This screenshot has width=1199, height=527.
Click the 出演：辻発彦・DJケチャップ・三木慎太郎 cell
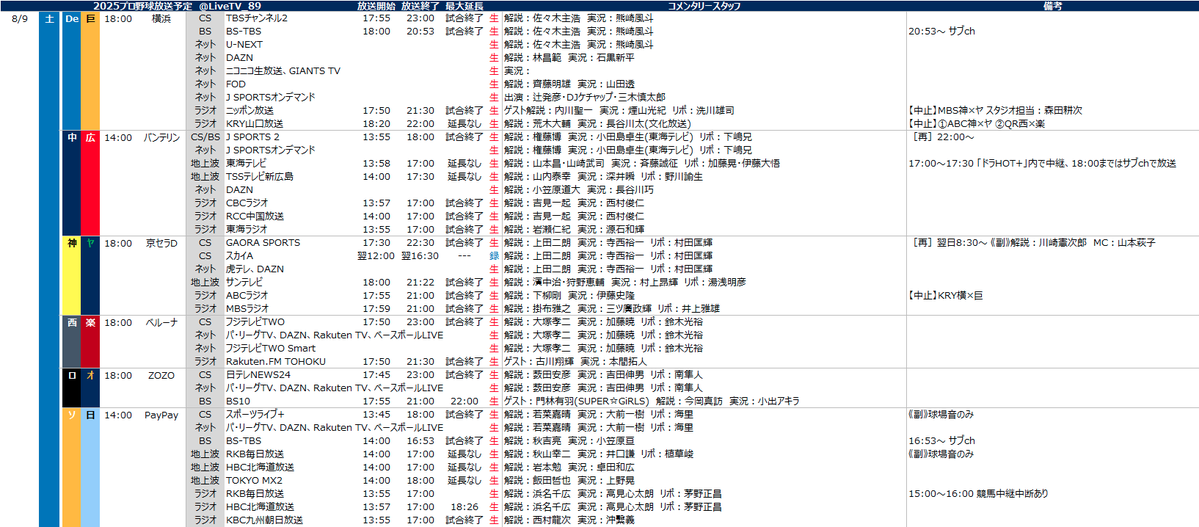[x=584, y=97]
